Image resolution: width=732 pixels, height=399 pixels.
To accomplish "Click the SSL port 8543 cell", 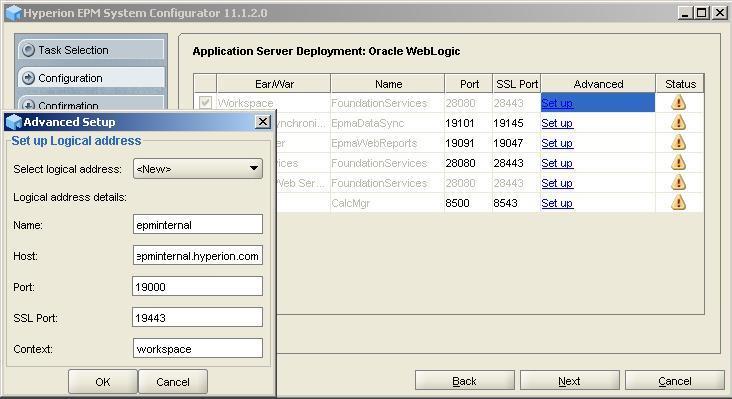I will [x=516, y=203].
